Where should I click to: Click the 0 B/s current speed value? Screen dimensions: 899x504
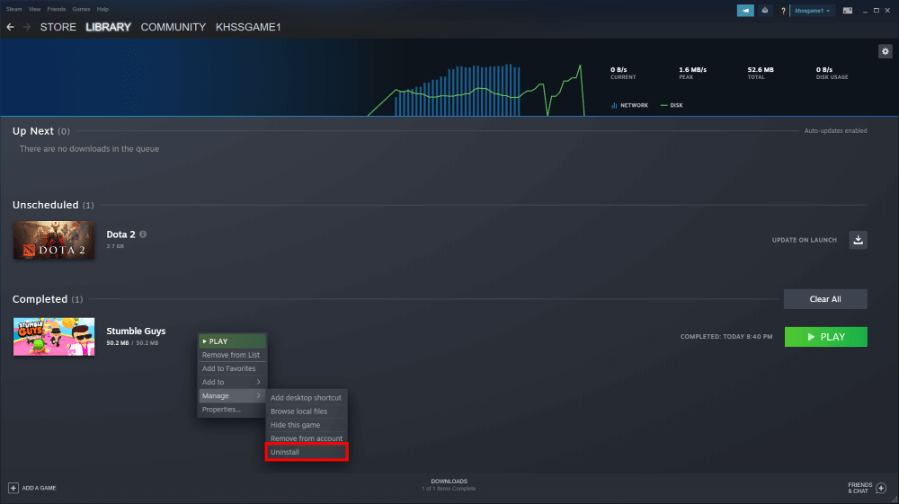pyautogui.click(x=618, y=69)
